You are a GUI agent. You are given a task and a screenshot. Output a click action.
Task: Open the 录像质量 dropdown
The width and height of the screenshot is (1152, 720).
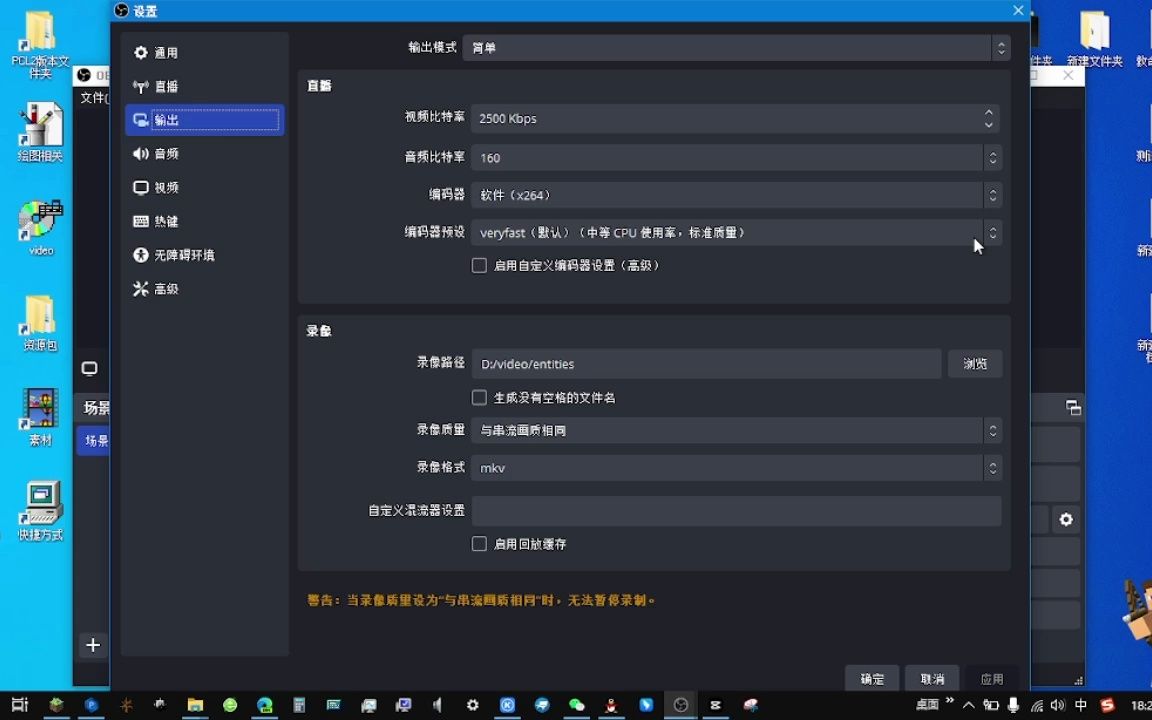pyautogui.click(x=736, y=431)
